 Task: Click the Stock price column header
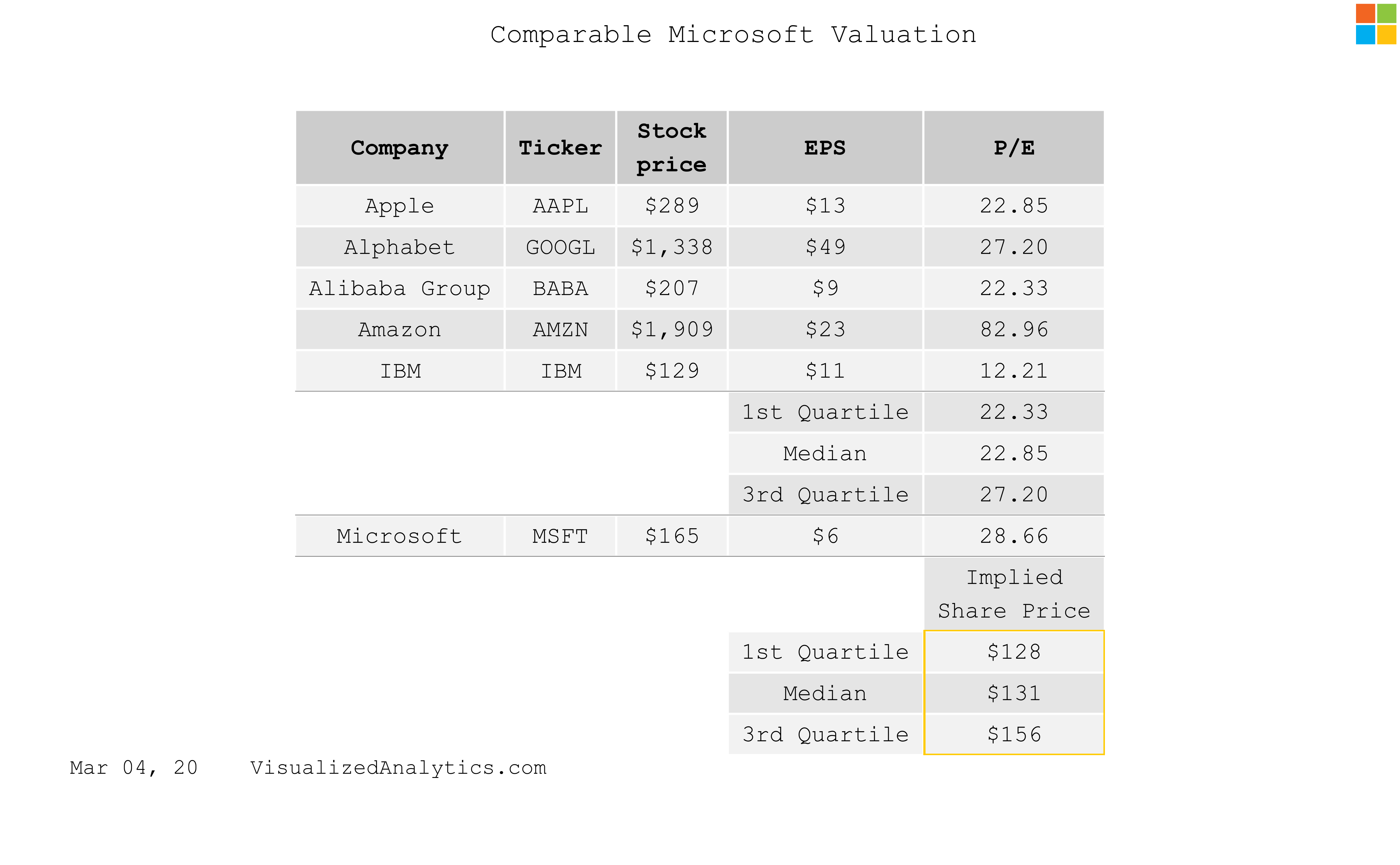click(x=672, y=148)
